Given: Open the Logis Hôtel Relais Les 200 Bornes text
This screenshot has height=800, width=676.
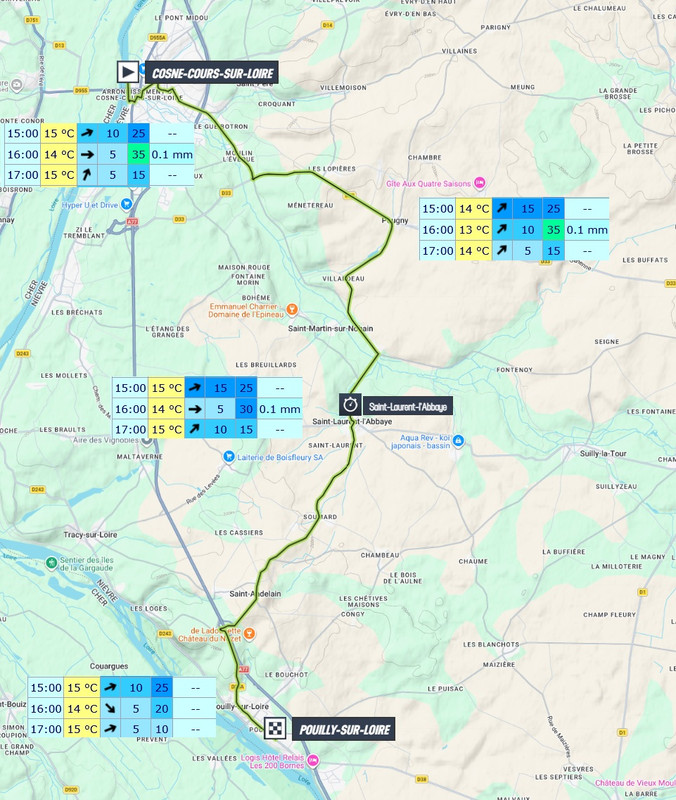Looking at the screenshot, I should pyautogui.click(x=274, y=761).
